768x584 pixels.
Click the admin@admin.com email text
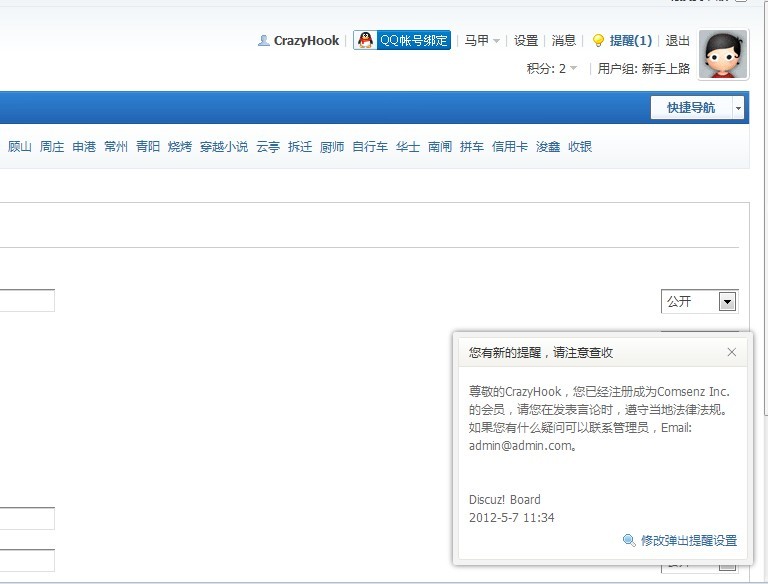(520, 446)
